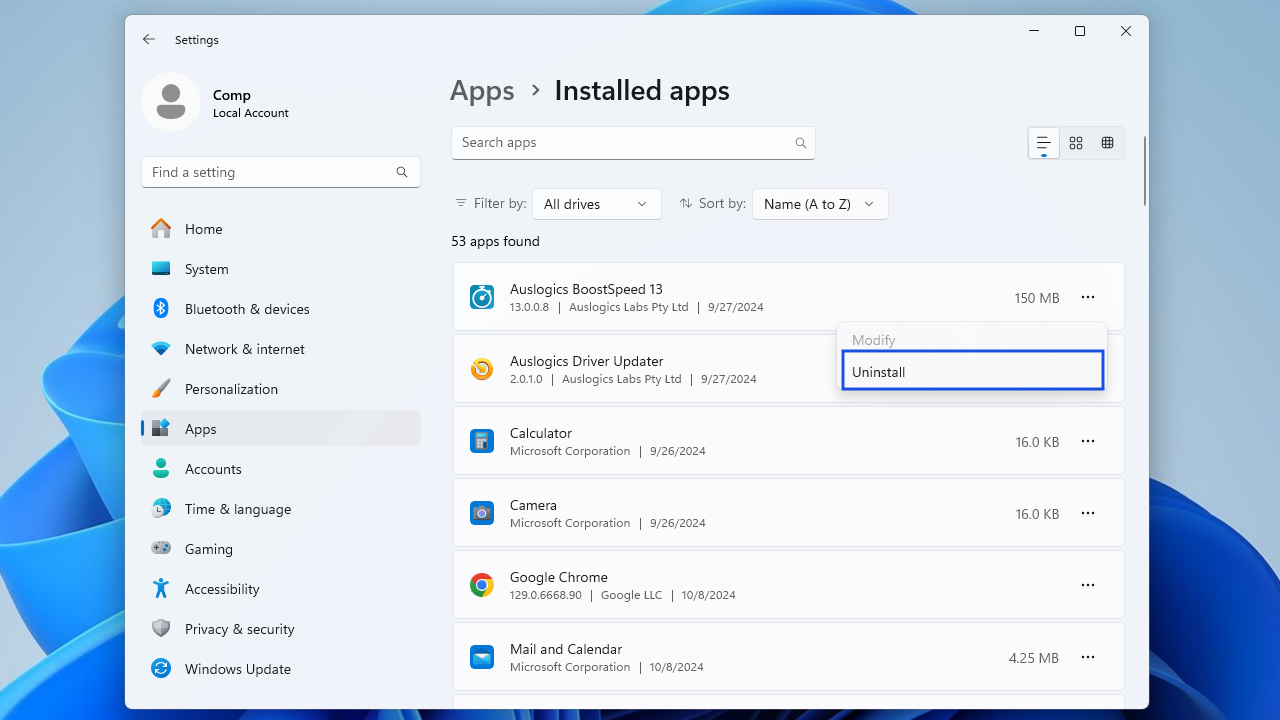Open the Comp user profile avatar
Screen dimensions: 1280x720
[x=171, y=102]
